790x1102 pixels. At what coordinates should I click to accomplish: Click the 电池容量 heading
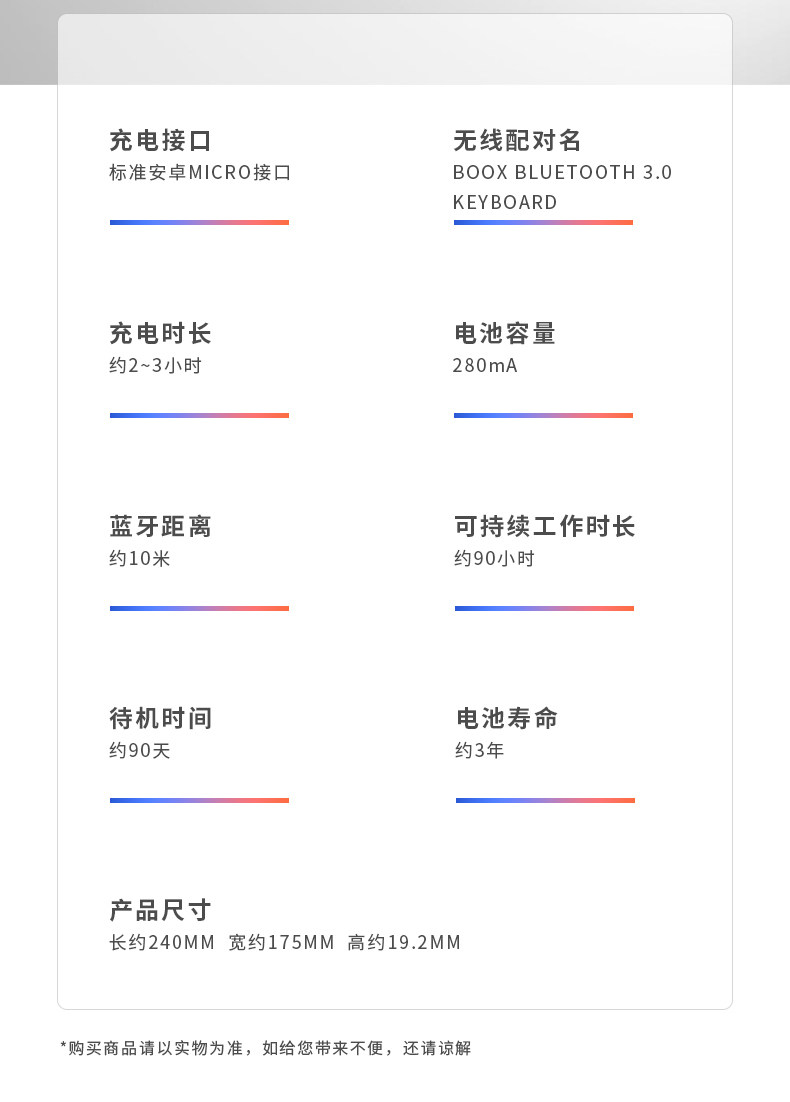[505, 333]
